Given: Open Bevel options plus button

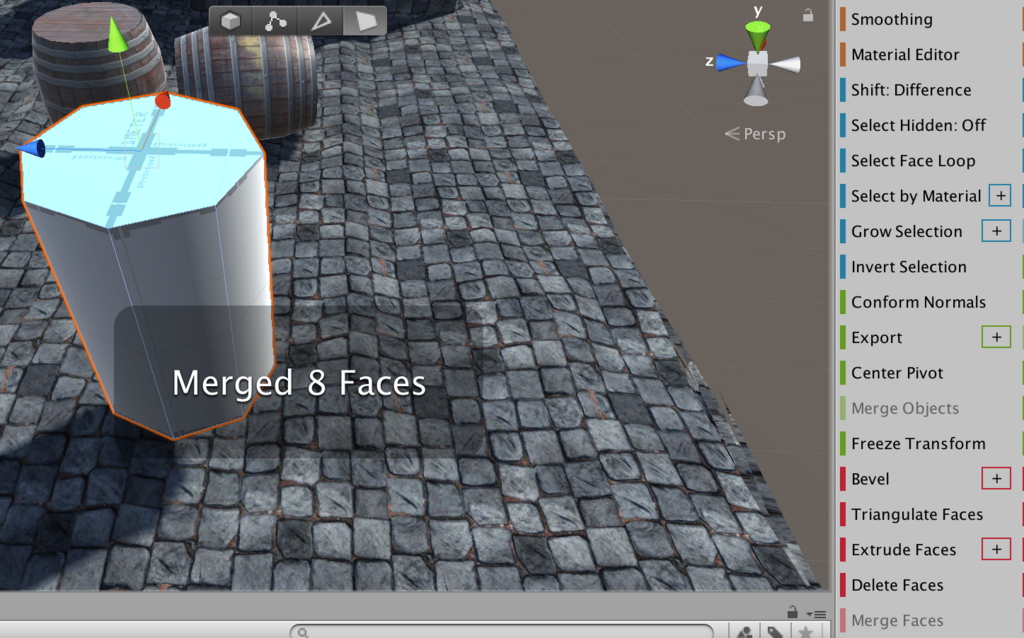Looking at the screenshot, I should [997, 479].
